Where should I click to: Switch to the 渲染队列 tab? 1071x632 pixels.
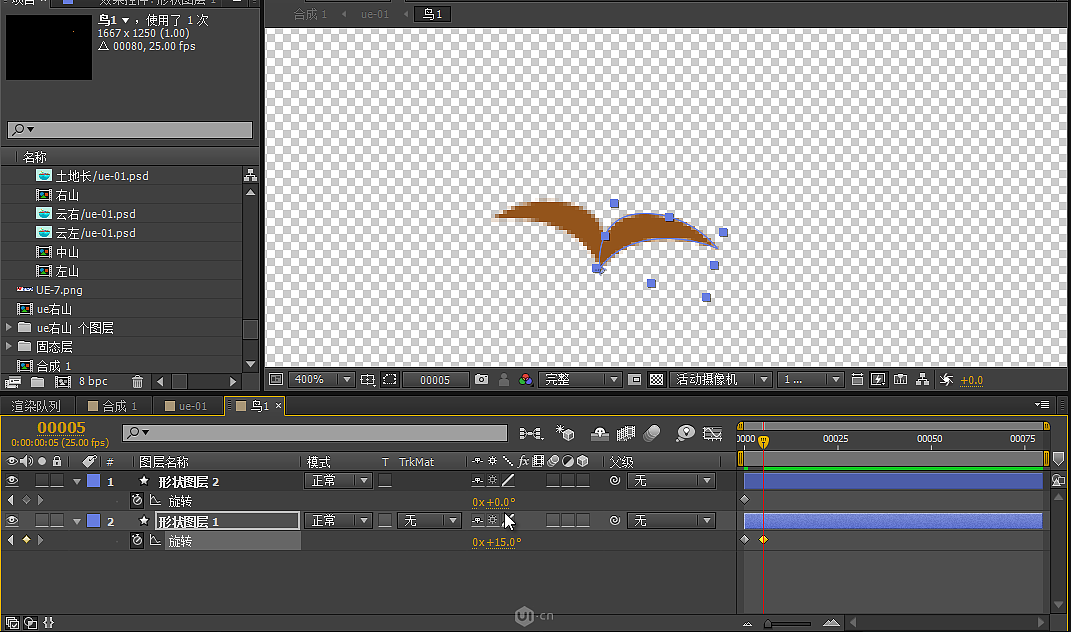[36, 406]
